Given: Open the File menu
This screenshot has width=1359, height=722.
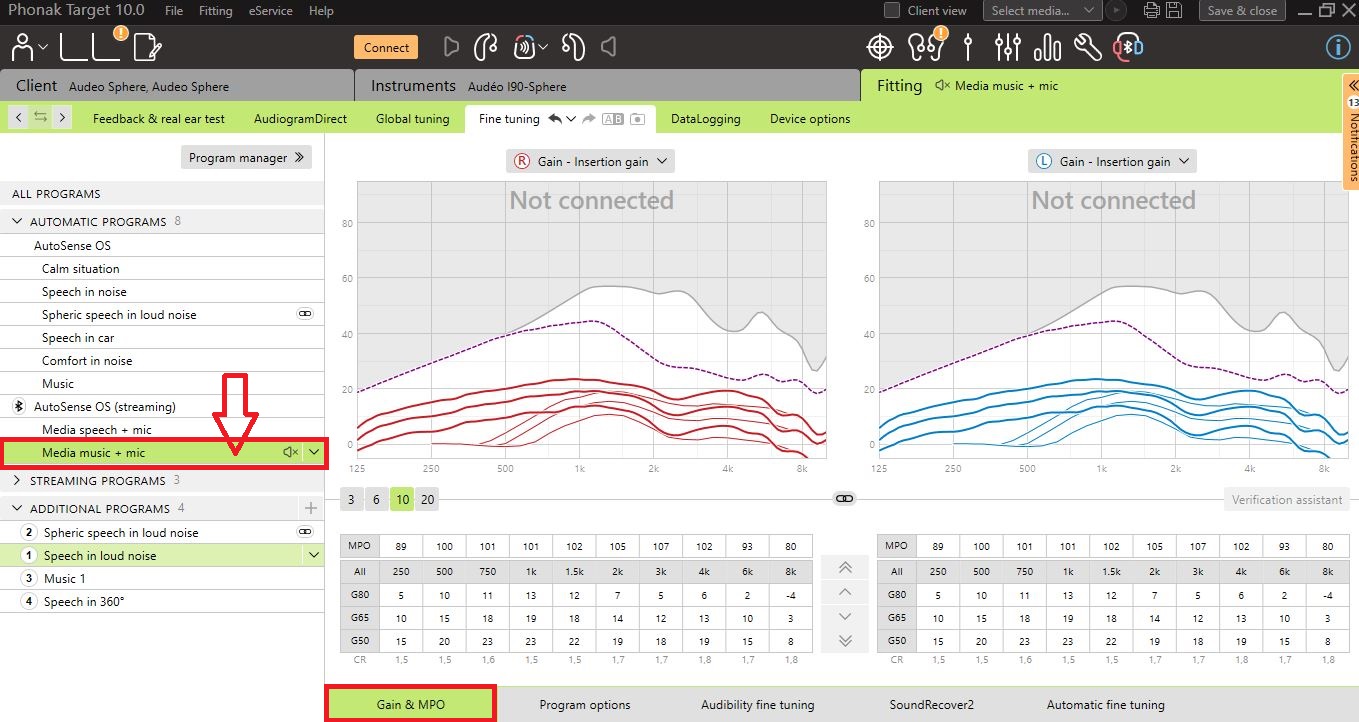Looking at the screenshot, I should pos(174,10).
